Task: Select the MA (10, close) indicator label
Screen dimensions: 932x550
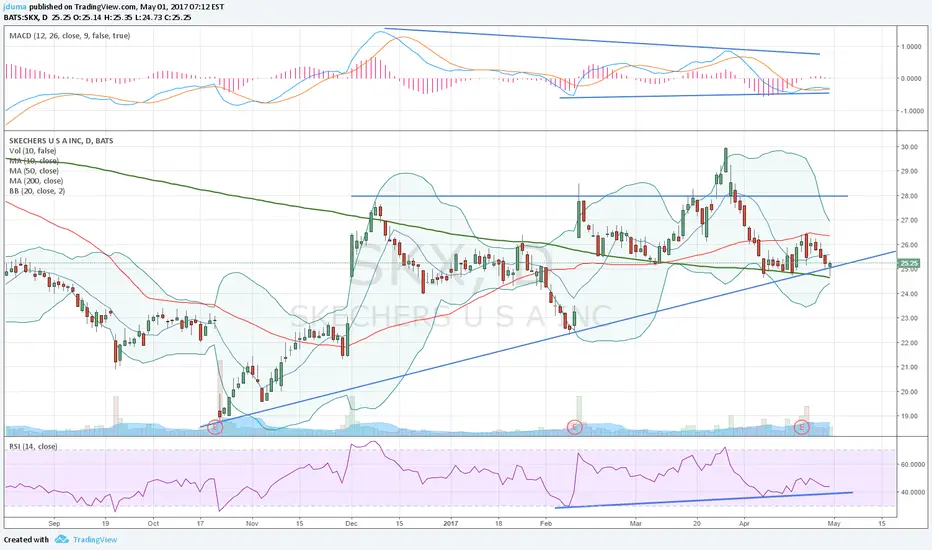Action: tap(33, 161)
